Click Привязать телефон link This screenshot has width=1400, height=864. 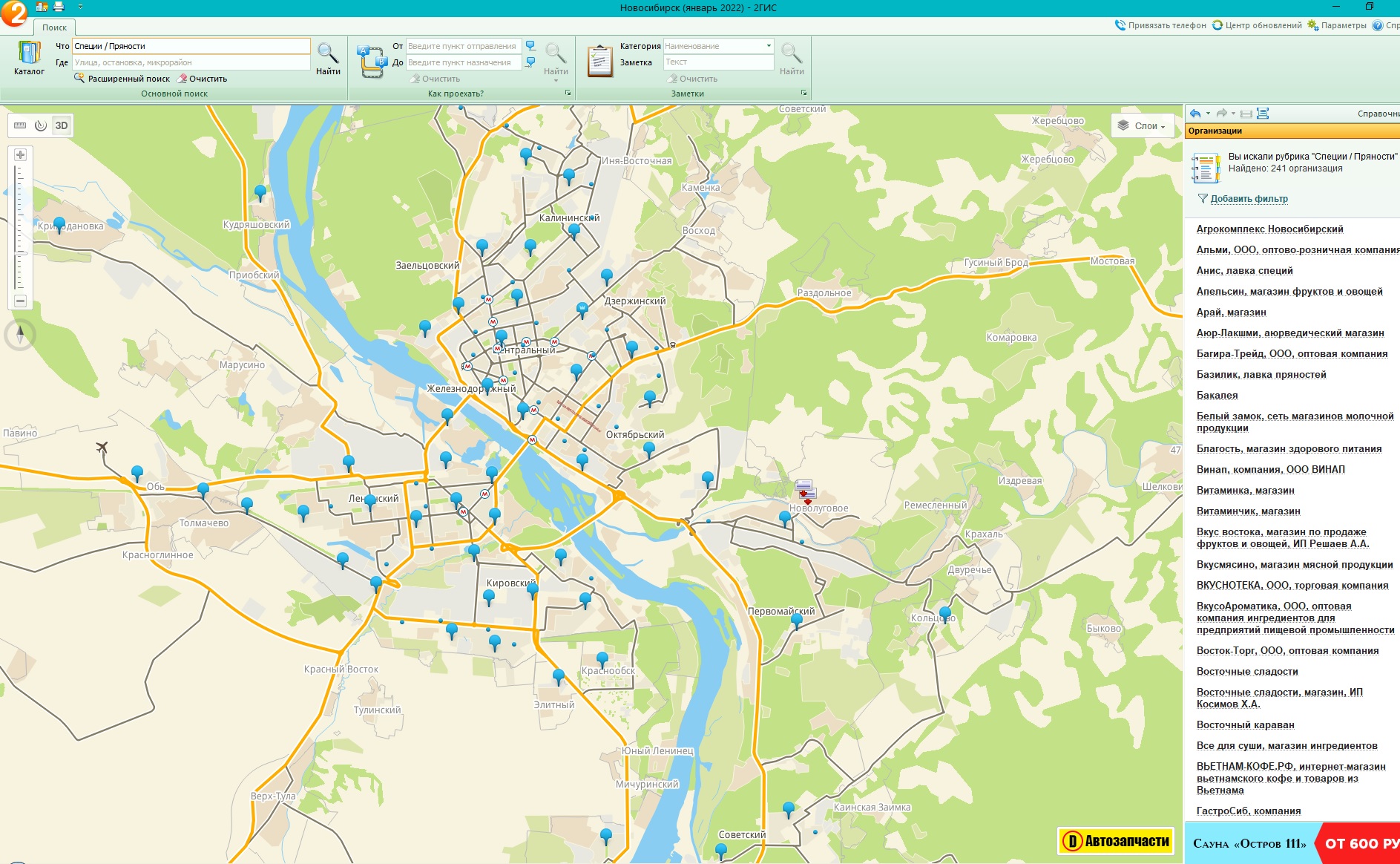point(1161,25)
